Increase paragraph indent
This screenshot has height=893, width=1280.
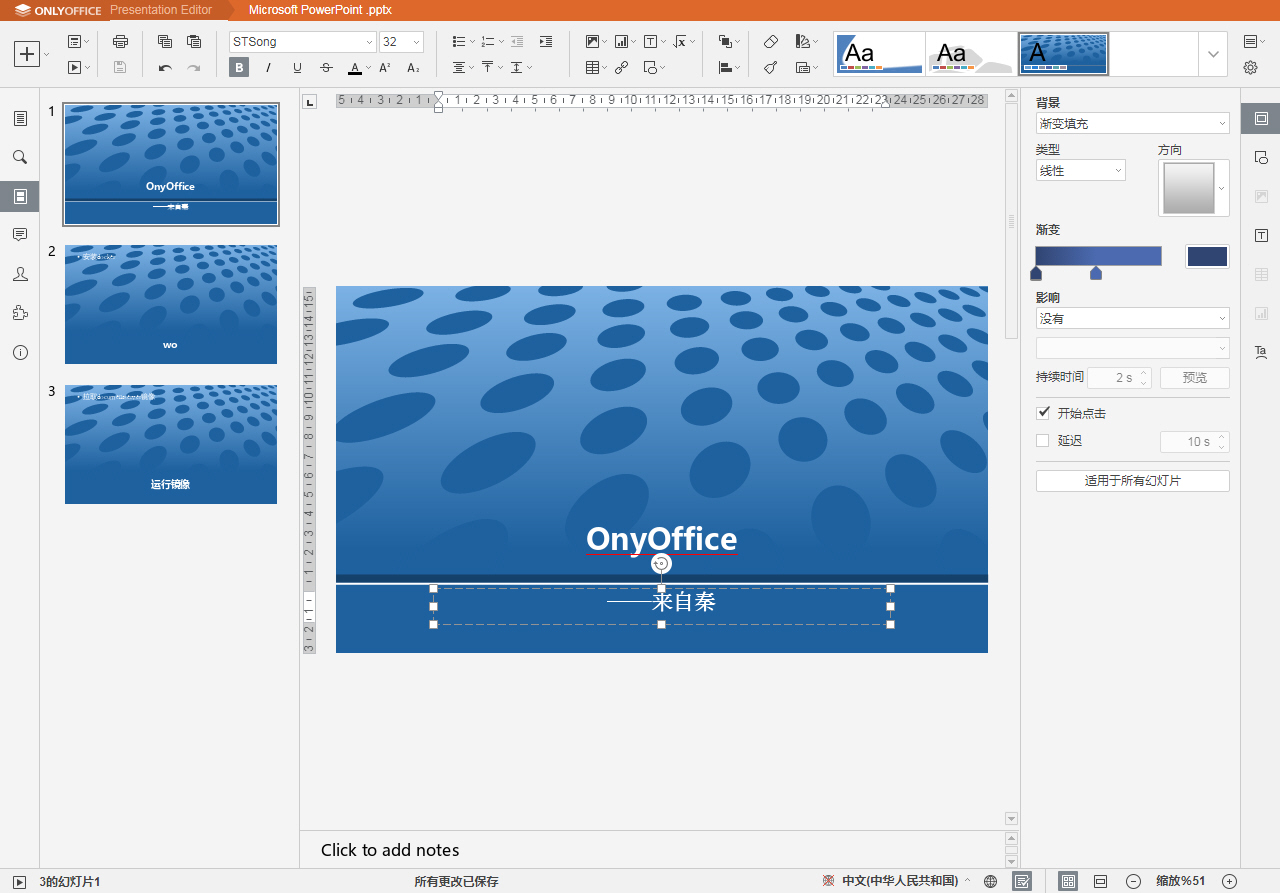546,42
